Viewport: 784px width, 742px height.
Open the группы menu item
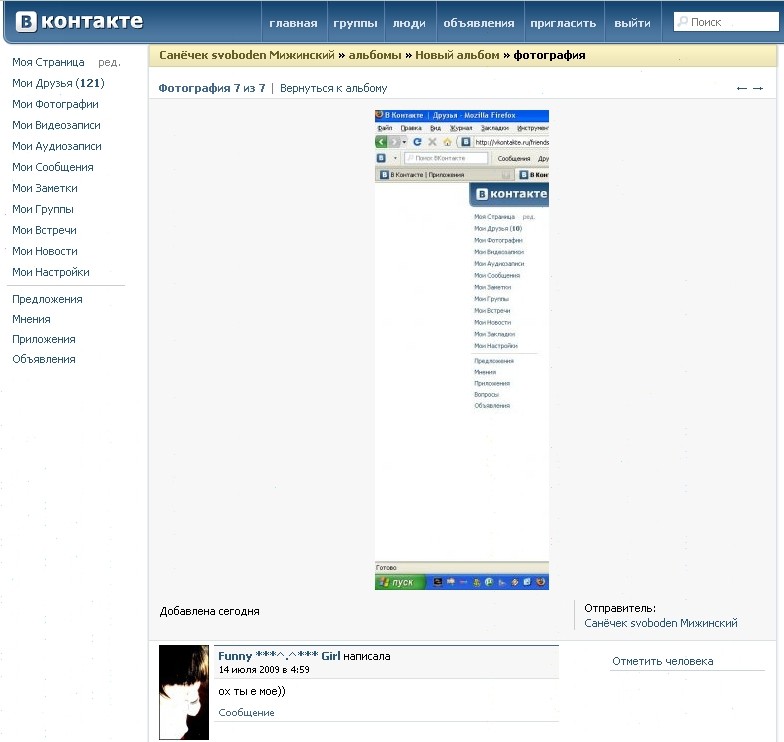pos(356,23)
